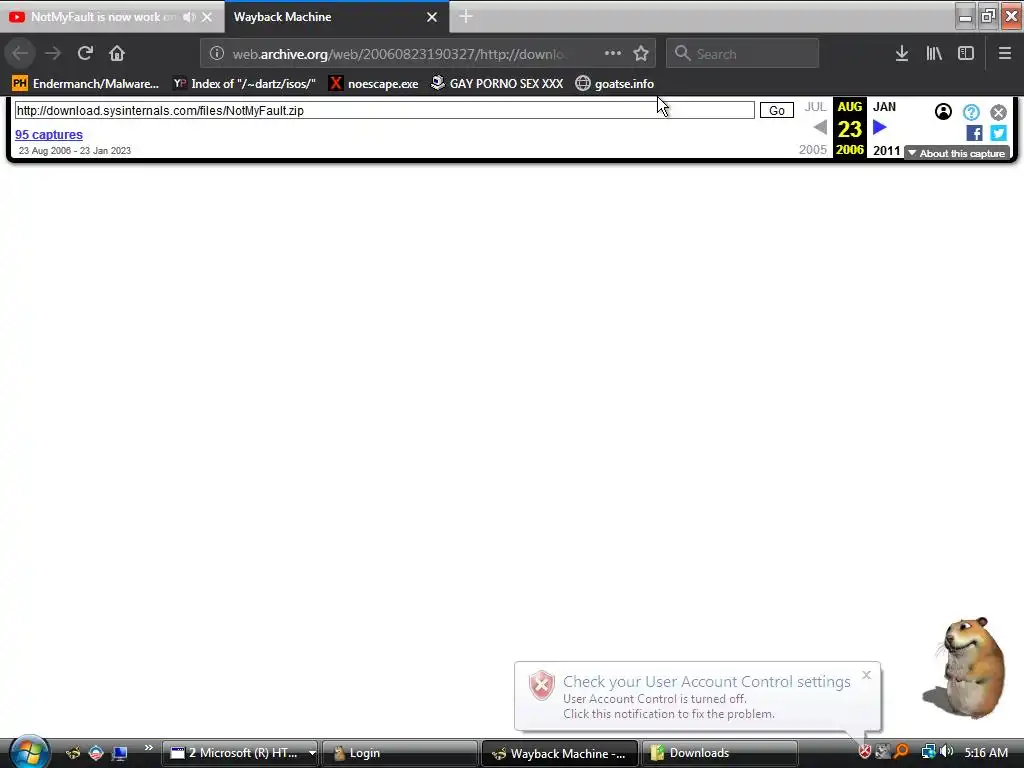Open Wayback user account icon
Screen dimensions: 1024x768
click(943, 112)
